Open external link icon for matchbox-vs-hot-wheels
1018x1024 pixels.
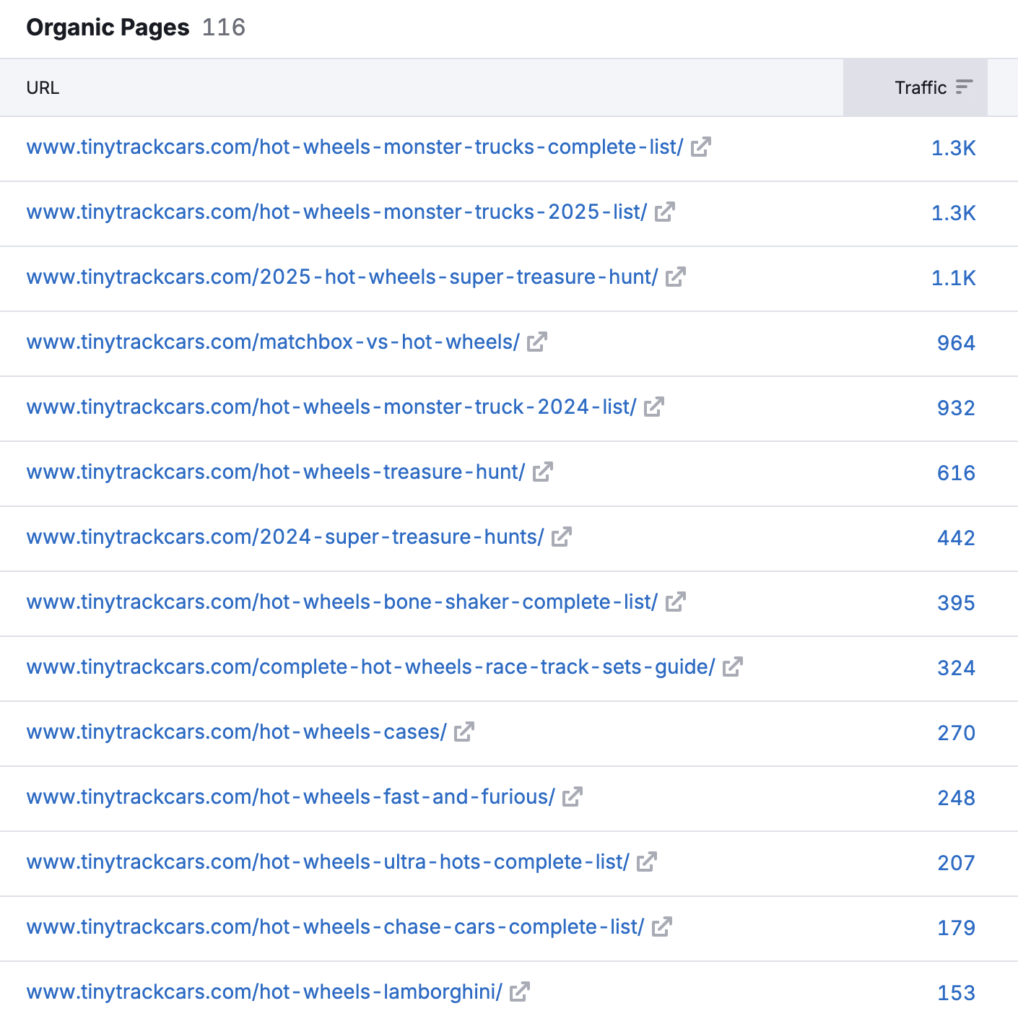(x=537, y=342)
